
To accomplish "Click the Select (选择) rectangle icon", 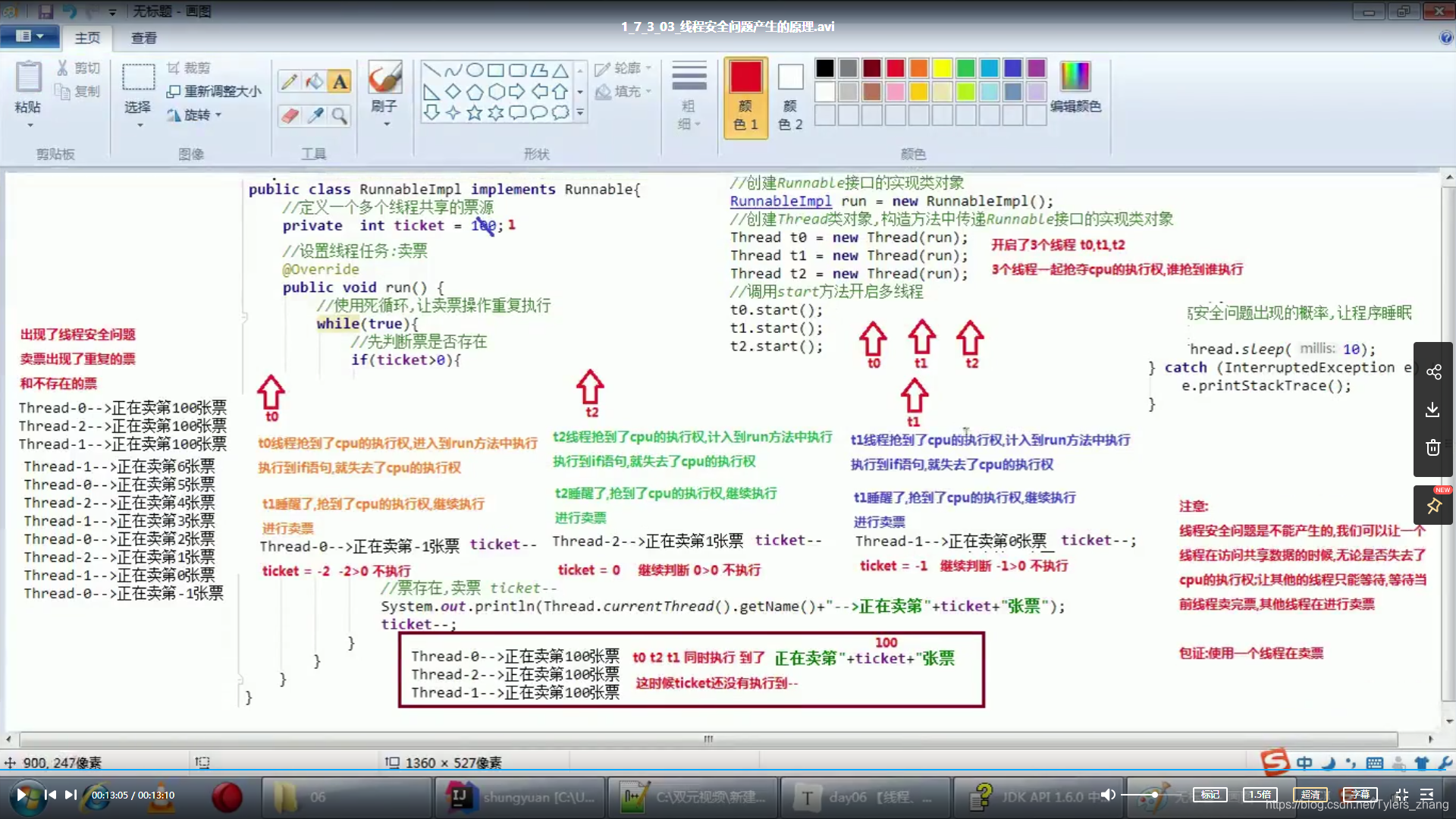I will (x=138, y=77).
